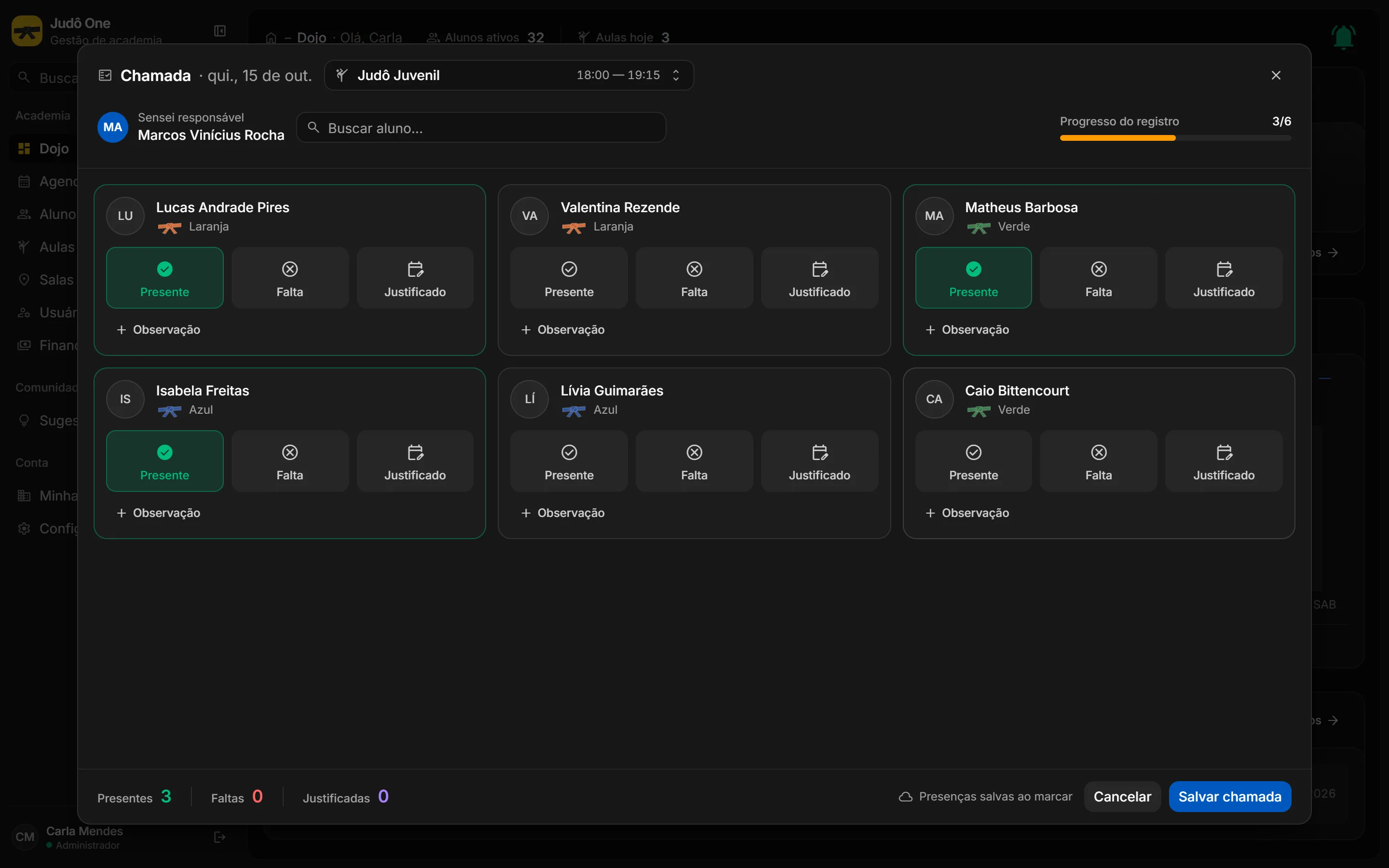Mark Matheus Barbosa as Falta
The height and width of the screenshot is (868, 1389).
(1099, 278)
